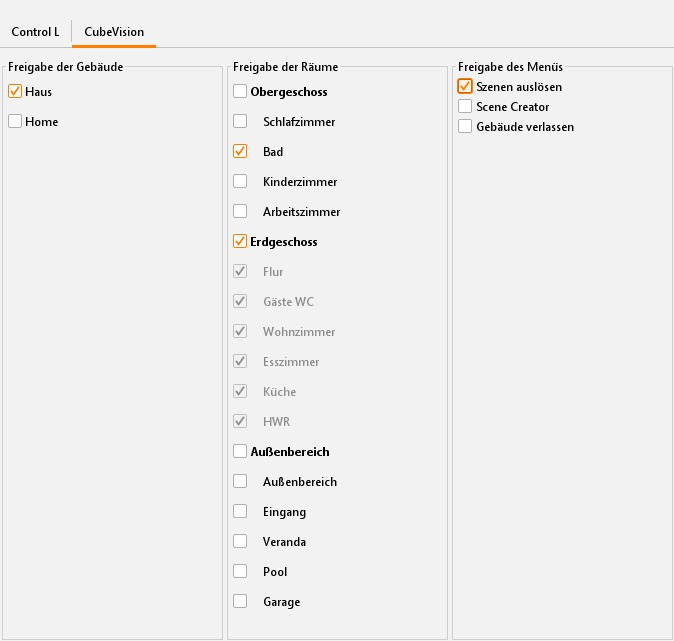Enable the Eingang room checkbox
Image resolution: width=674 pixels, height=641 pixels.
(240, 512)
